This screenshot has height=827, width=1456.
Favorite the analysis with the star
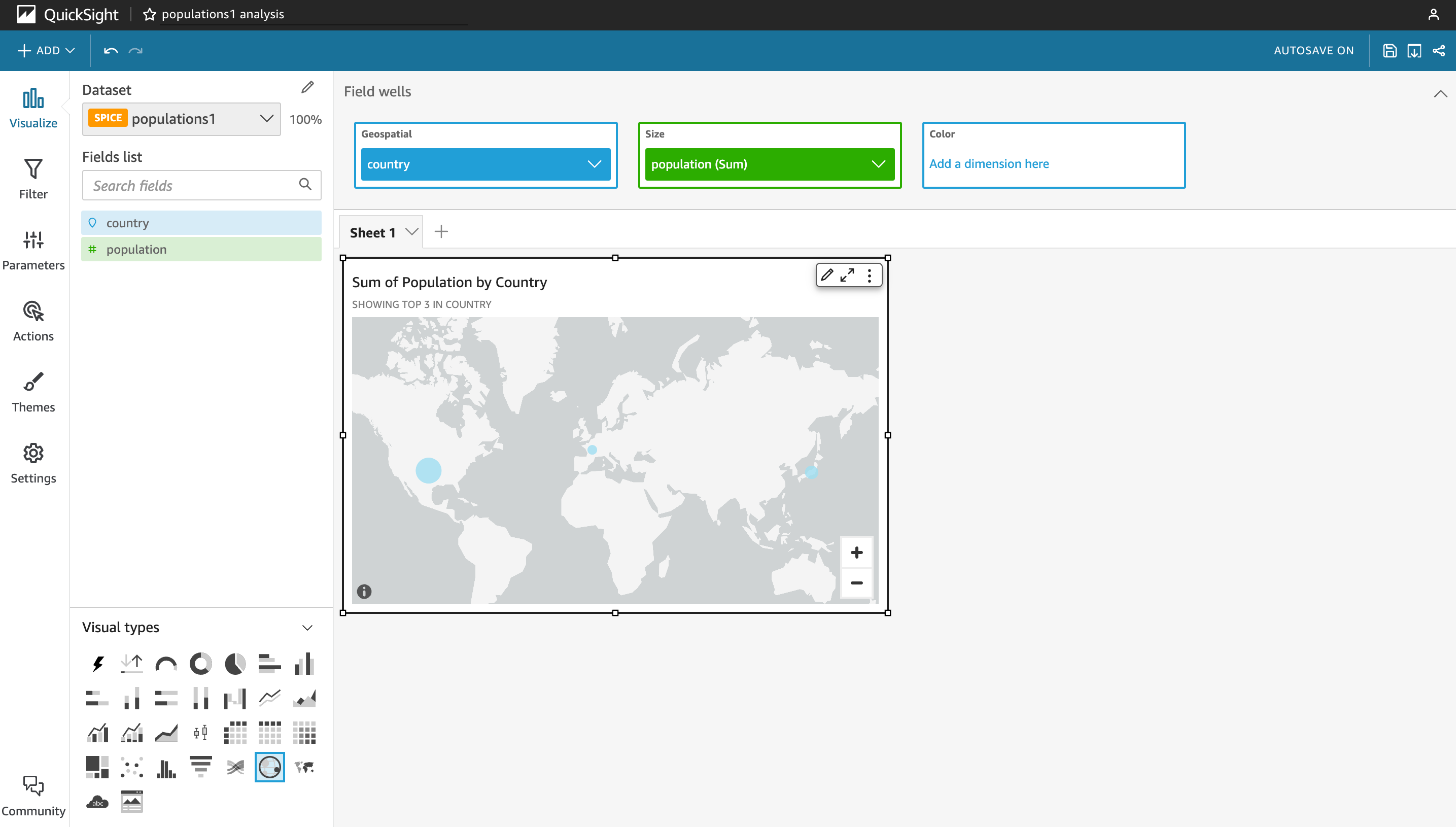point(149,14)
